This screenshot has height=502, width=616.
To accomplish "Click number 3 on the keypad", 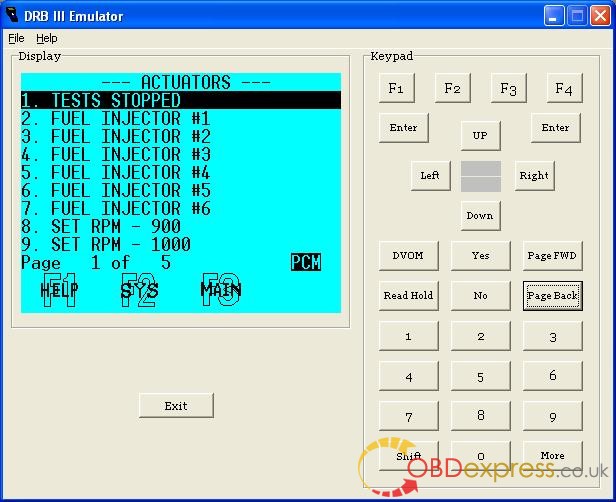I will coord(552,336).
